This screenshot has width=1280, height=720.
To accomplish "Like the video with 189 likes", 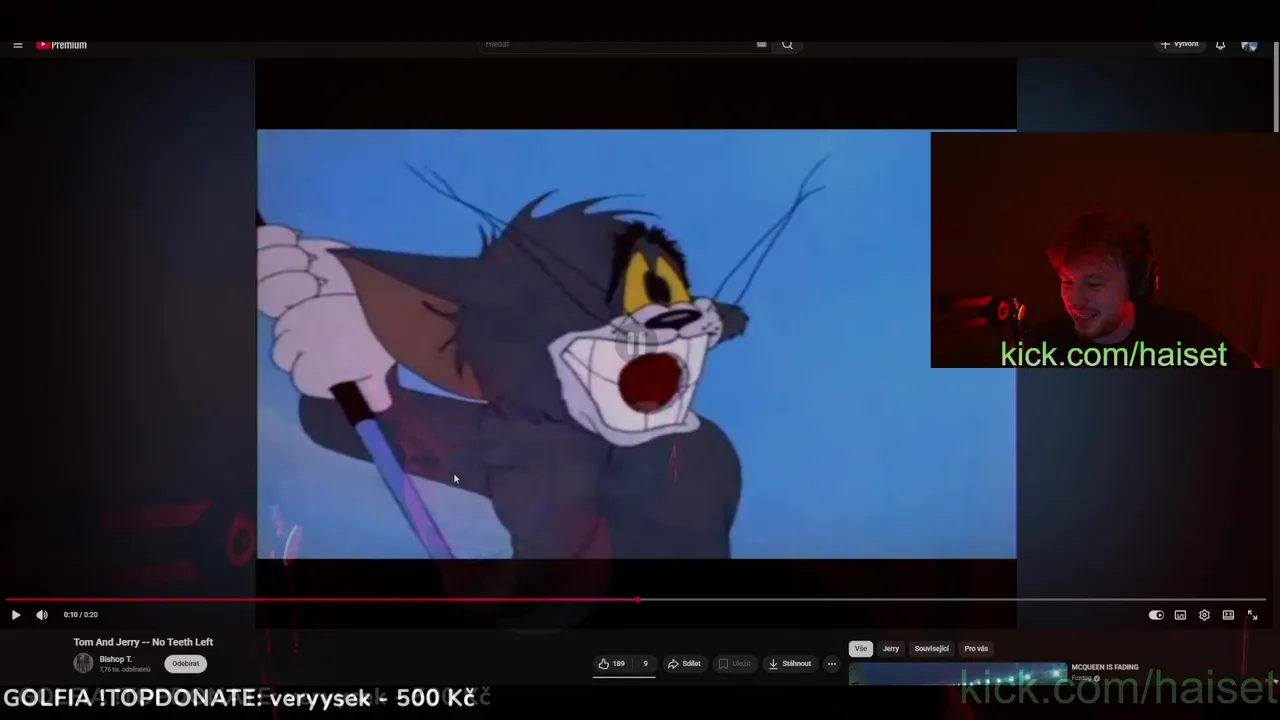I will point(612,664).
